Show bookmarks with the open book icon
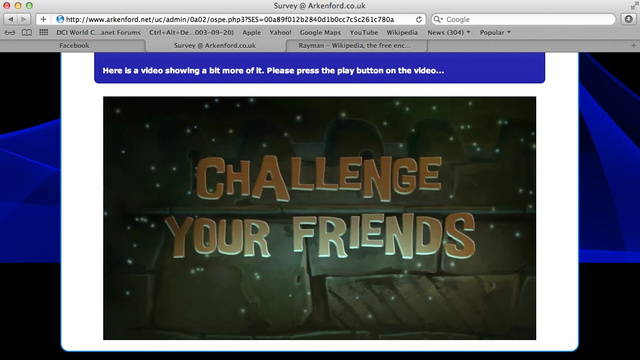The image size is (640, 360). pos(27,32)
